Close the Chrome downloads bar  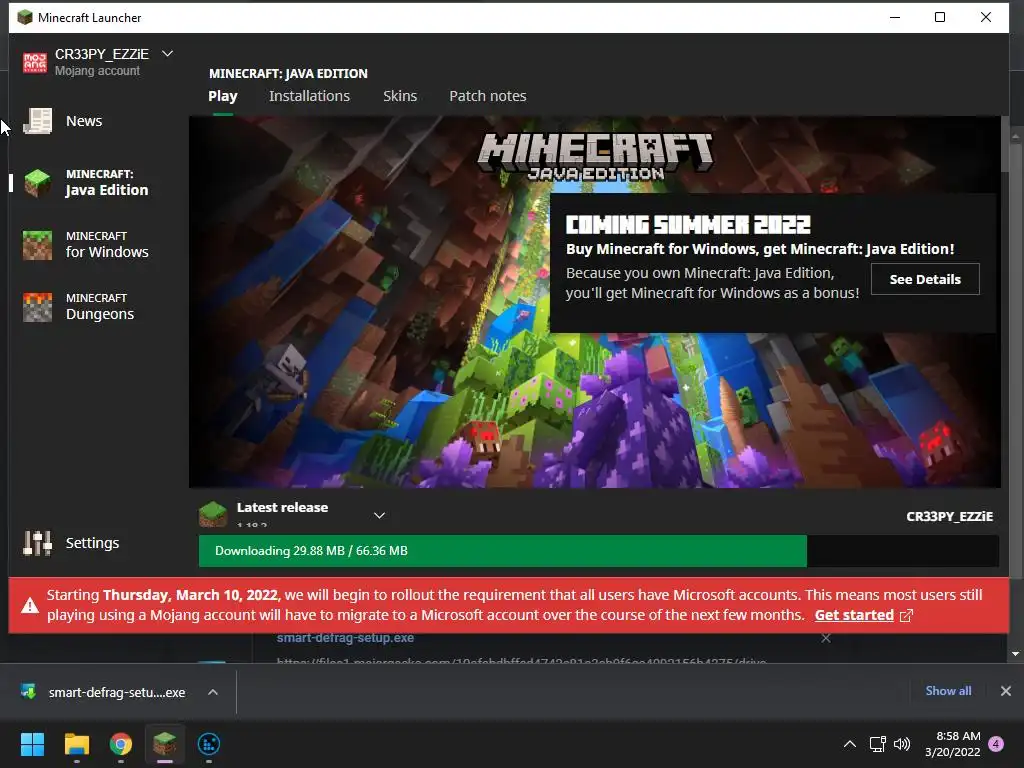coord(1006,691)
